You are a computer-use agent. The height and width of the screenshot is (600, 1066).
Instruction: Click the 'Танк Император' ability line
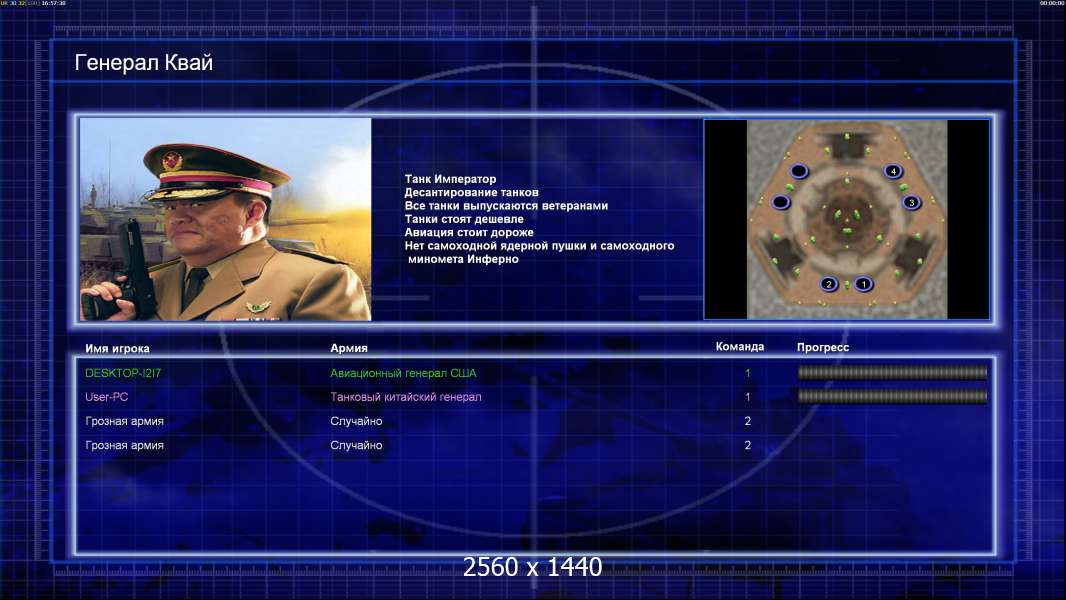[450, 179]
